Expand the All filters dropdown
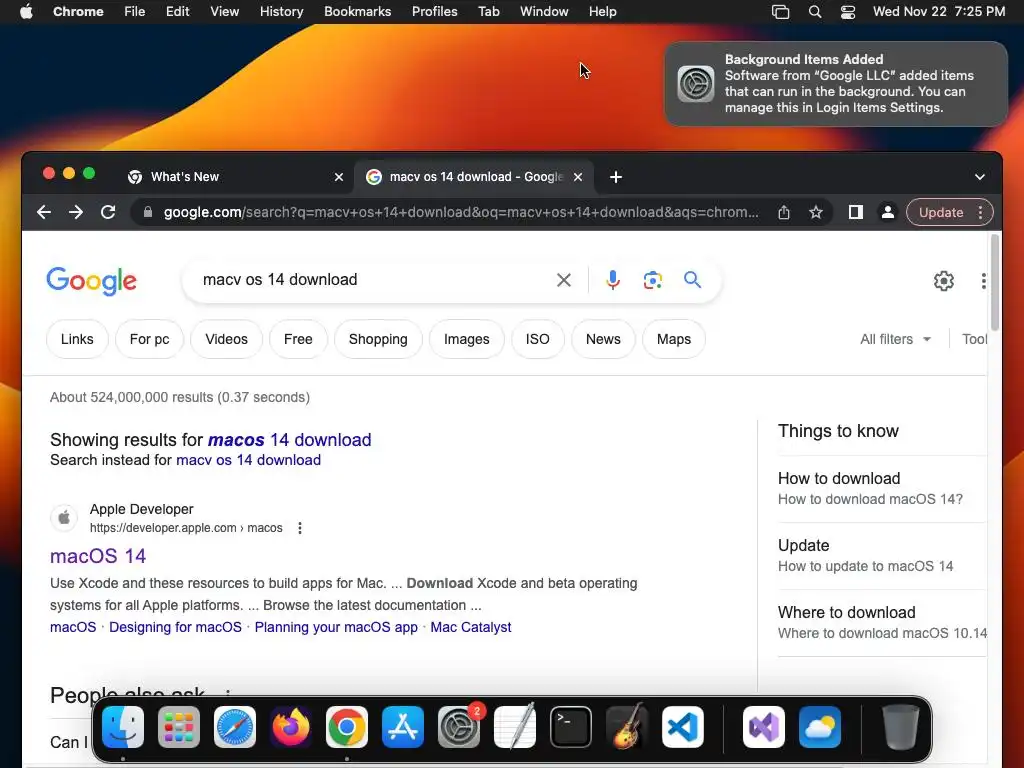The height and width of the screenshot is (768, 1024). point(895,340)
